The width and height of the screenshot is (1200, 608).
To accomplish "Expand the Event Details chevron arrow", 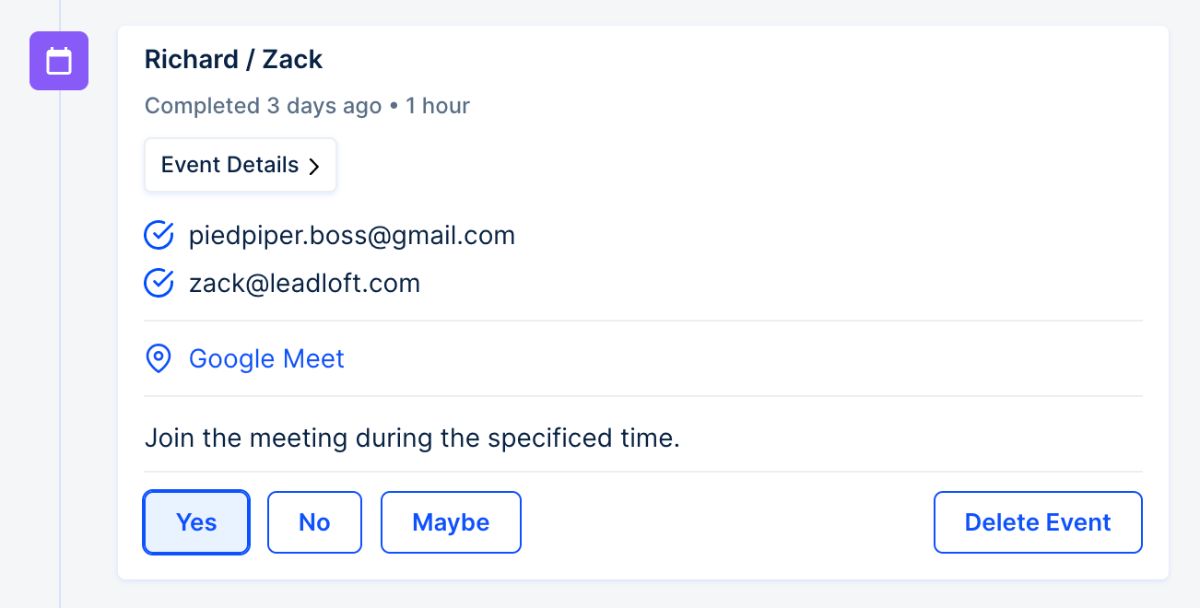I will 314,166.
